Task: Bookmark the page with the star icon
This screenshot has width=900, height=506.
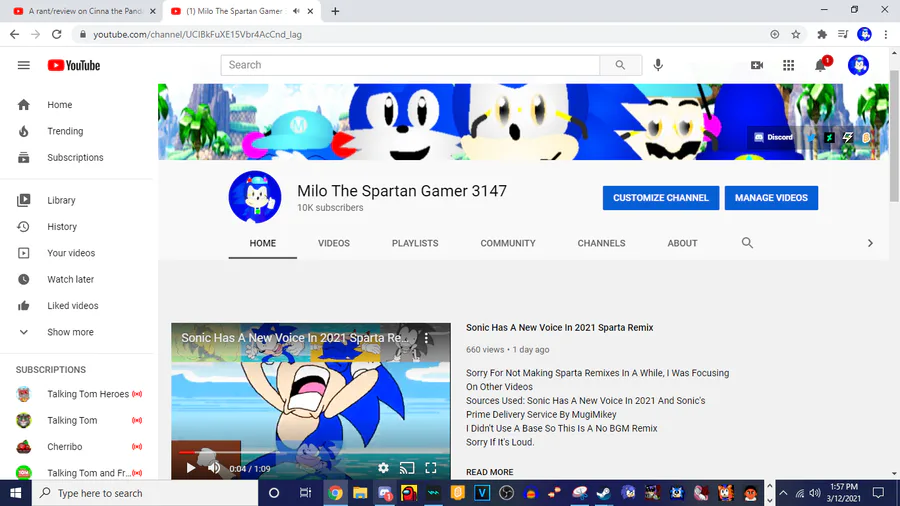Action: tap(796, 34)
